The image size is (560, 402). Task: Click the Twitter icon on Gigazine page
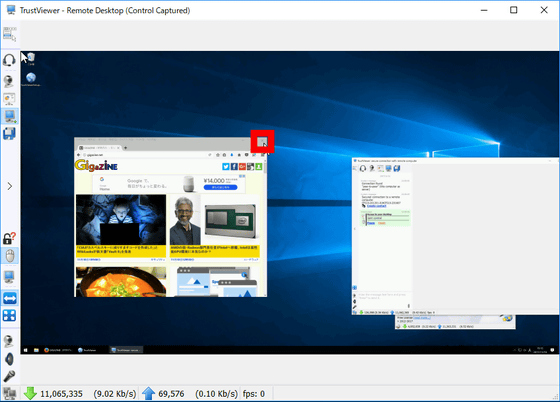coord(226,166)
